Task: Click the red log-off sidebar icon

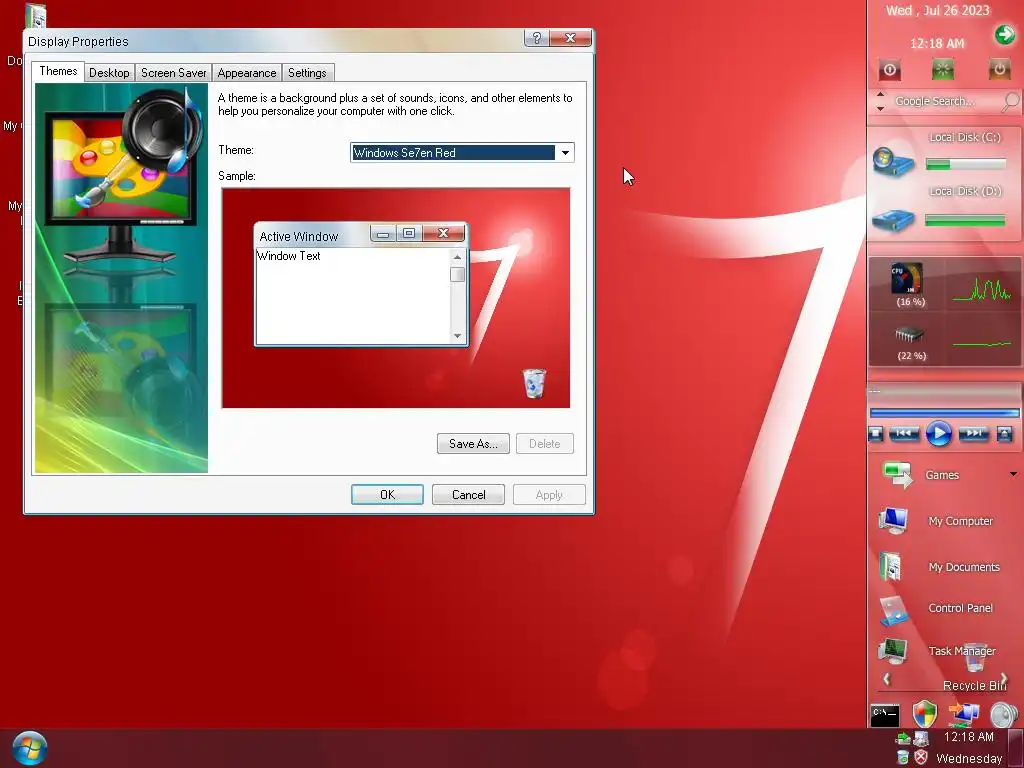Action: pyautogui.click(x=889, y=70)
